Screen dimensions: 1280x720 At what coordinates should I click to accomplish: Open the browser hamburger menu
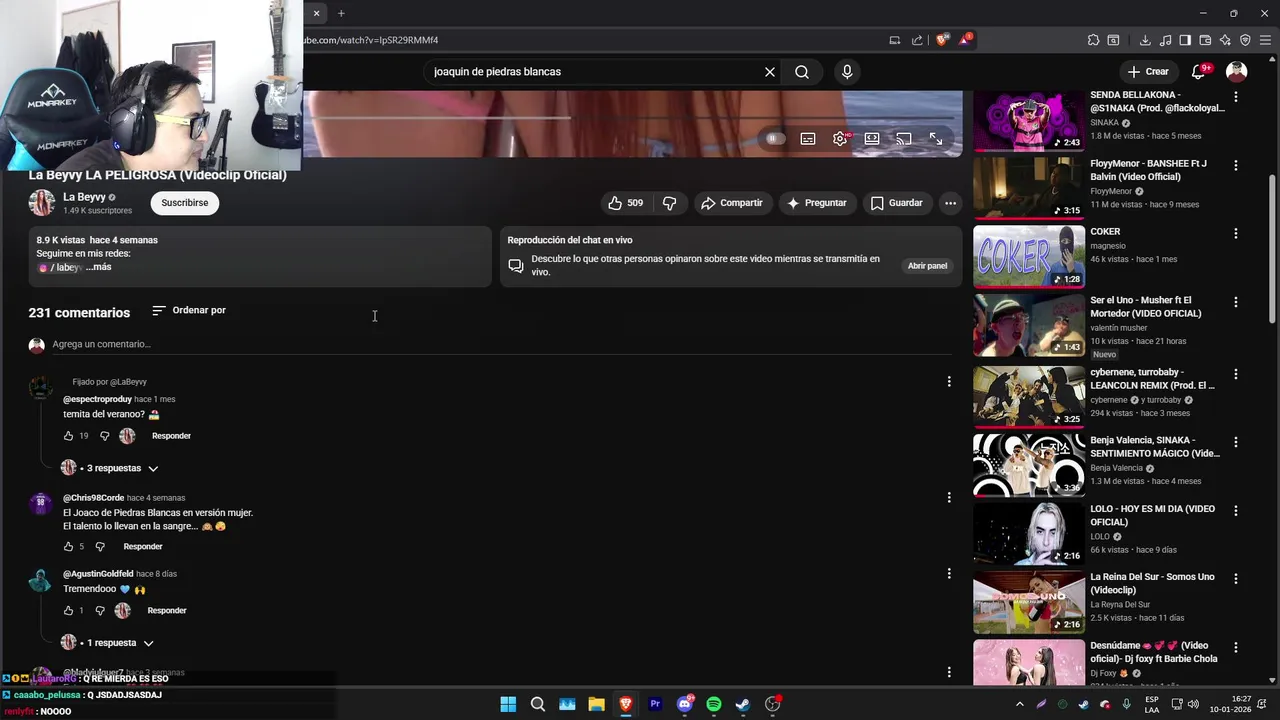coord(1266,40)
